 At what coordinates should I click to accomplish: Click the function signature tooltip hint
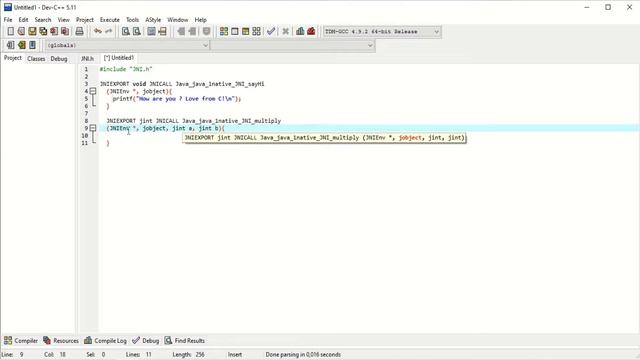pyautogui.click(x=324, y=138)
